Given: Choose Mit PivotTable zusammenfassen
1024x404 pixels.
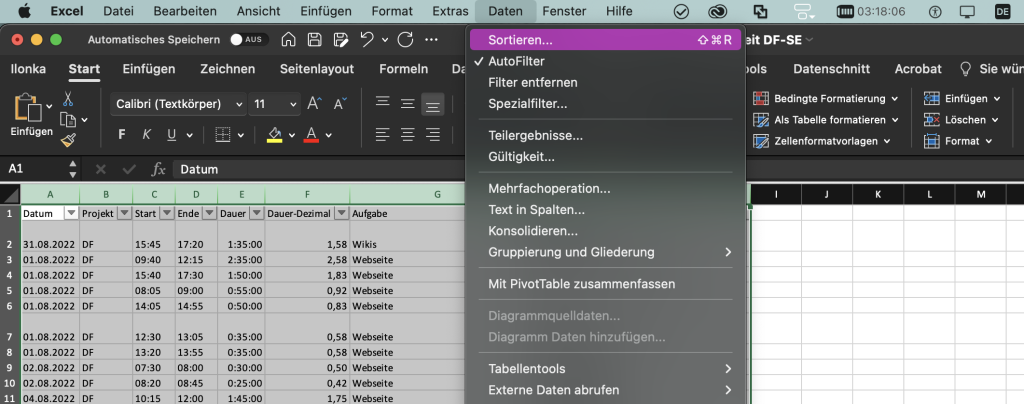Looking at the screenshot, I should (581, 283).
